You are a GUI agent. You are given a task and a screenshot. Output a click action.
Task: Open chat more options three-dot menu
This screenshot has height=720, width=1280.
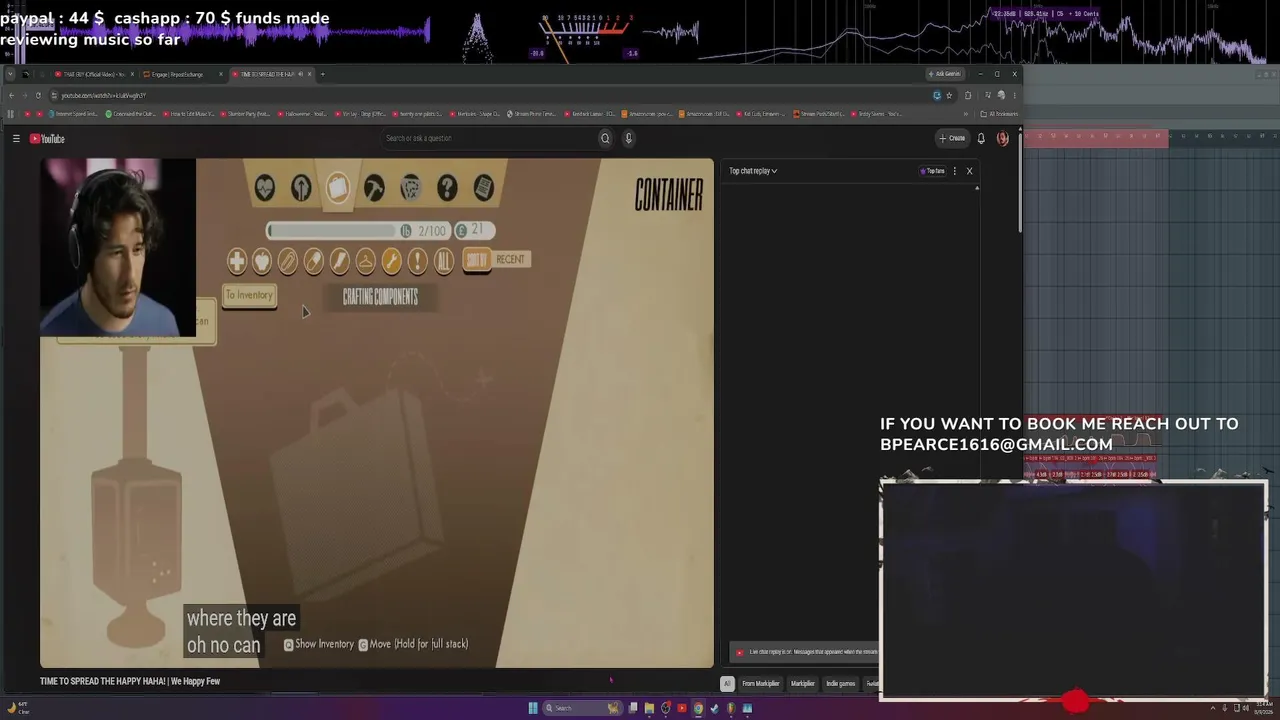tap(955, 171)
